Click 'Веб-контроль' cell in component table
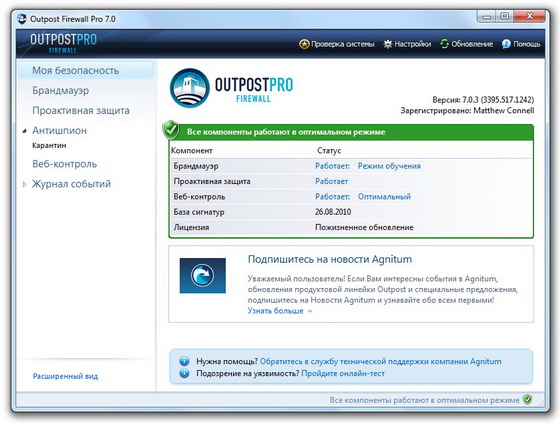560x425 pixels. pyautogui.click(x=199, y=196)
